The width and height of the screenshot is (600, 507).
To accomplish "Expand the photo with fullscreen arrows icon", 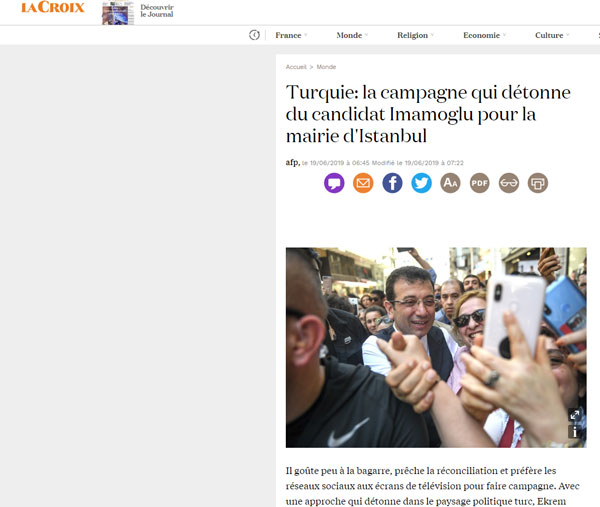I will [x=574, y=415].
